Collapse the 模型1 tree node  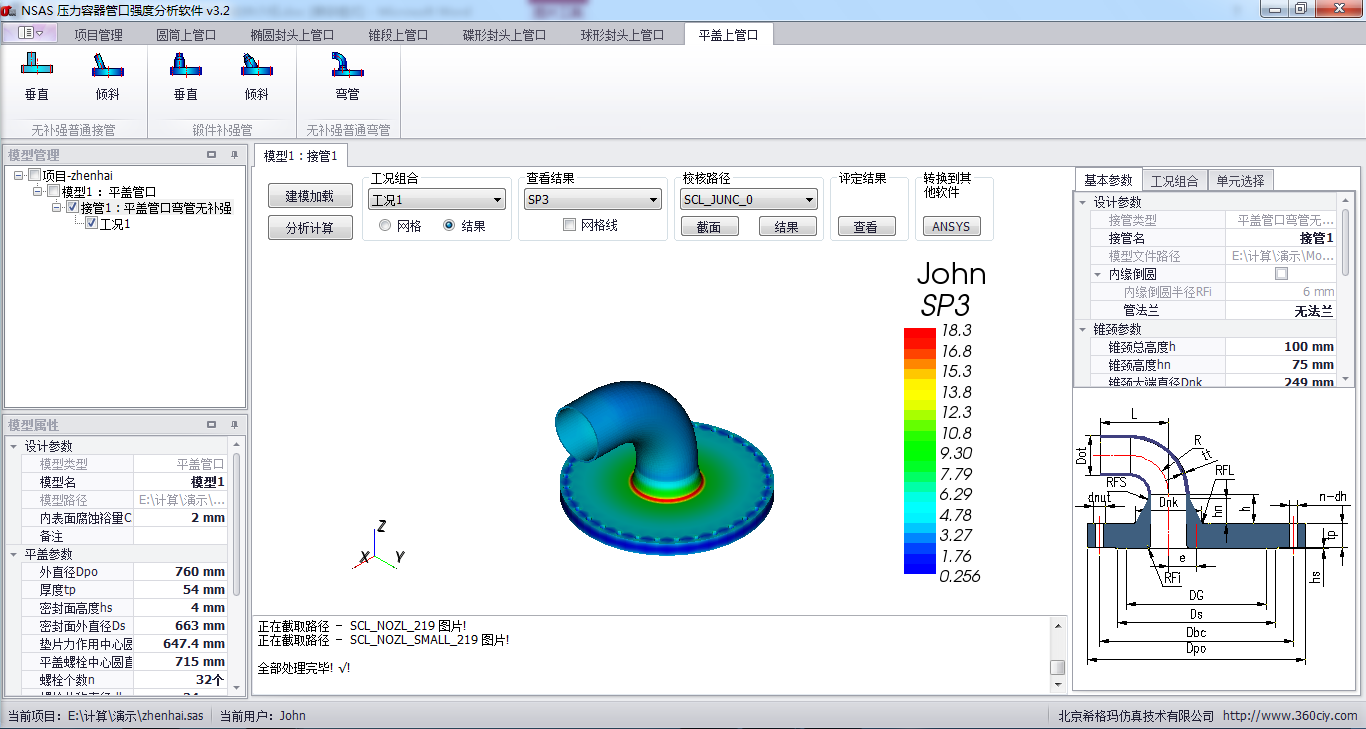pos(39,191)
